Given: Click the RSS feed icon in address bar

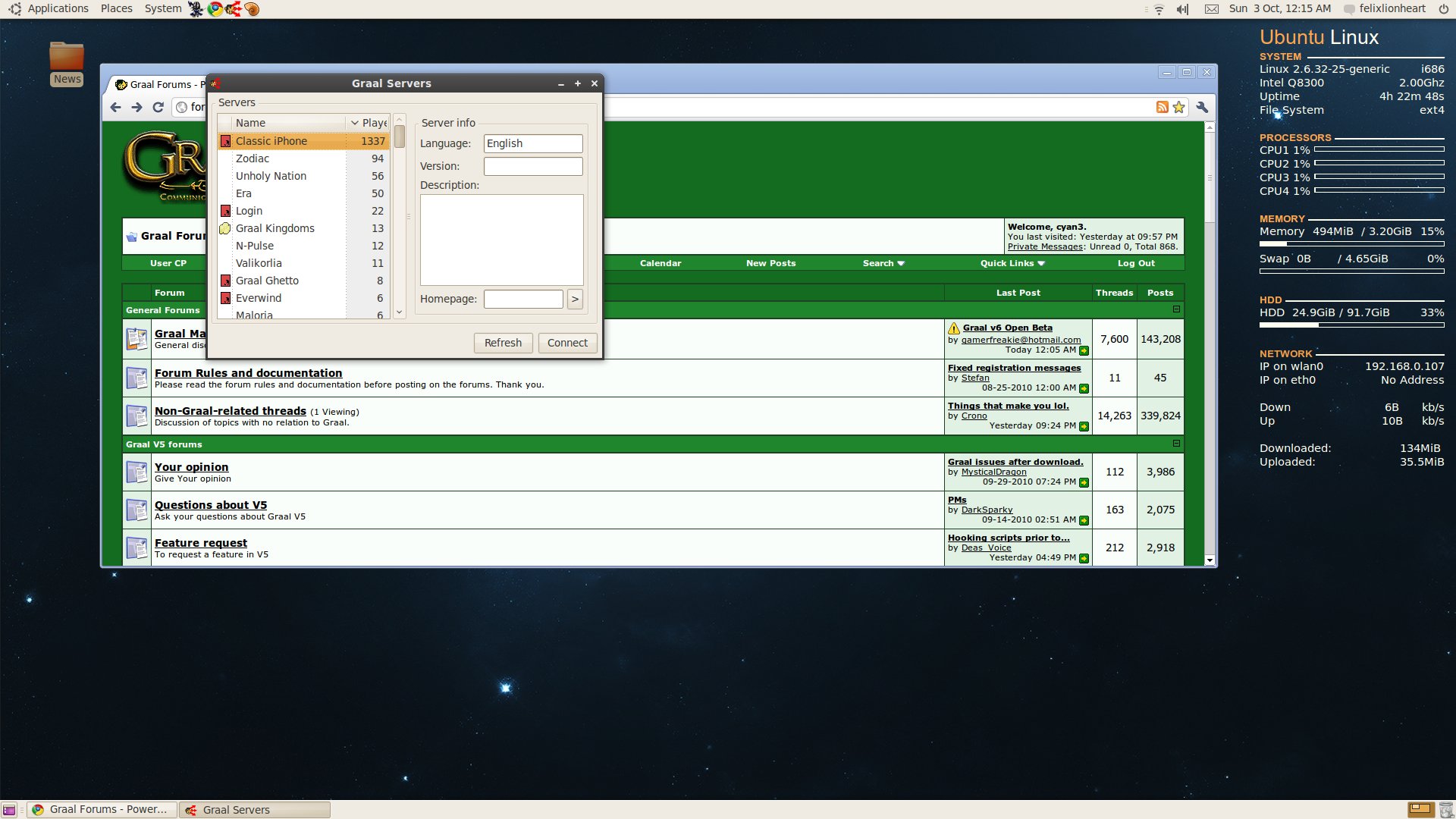Looking at the screenshot, I should click(x=1162, y=108).
